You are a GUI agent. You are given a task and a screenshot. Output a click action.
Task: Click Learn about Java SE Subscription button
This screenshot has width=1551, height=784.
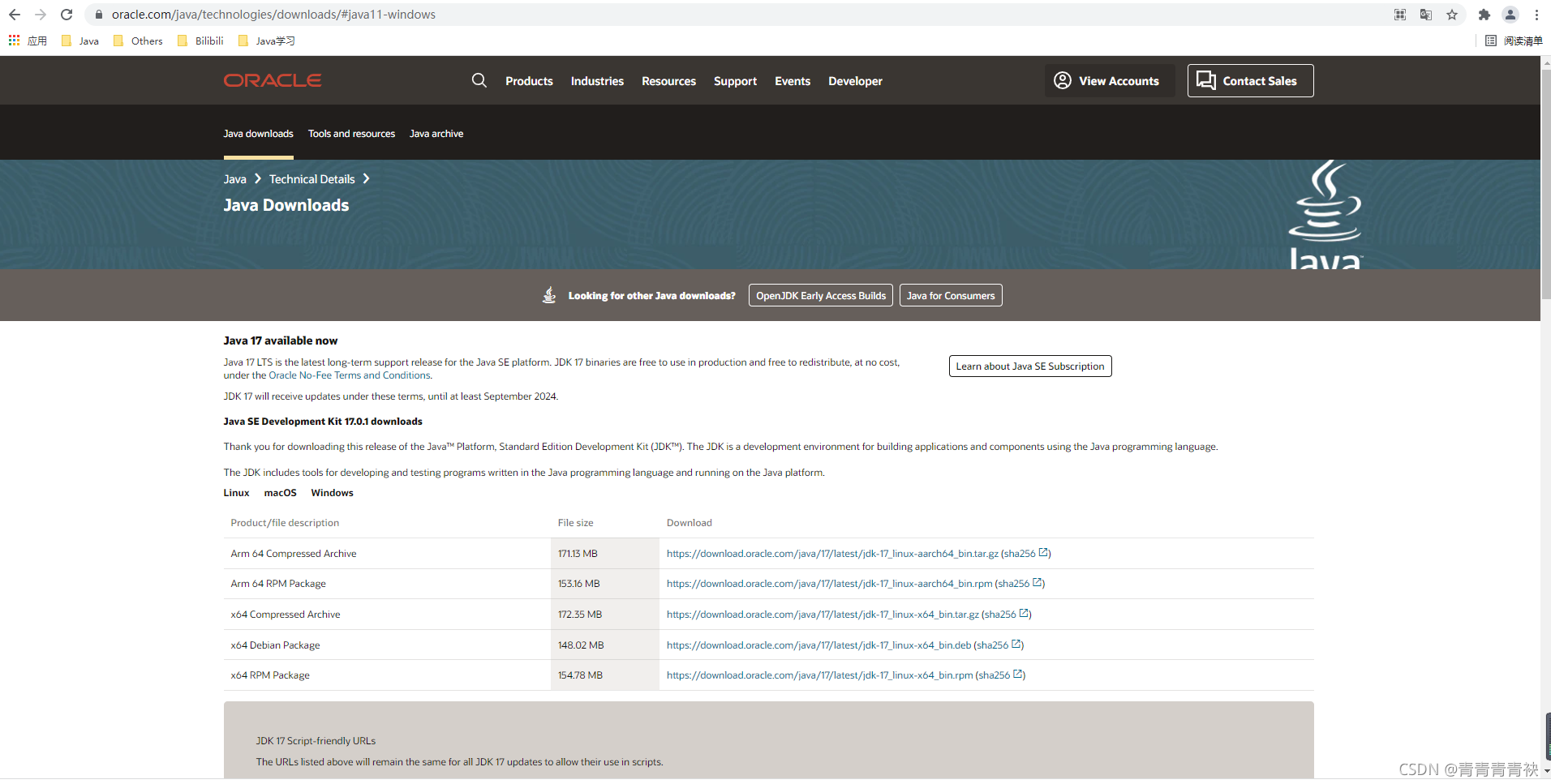tap(1030, 366)
